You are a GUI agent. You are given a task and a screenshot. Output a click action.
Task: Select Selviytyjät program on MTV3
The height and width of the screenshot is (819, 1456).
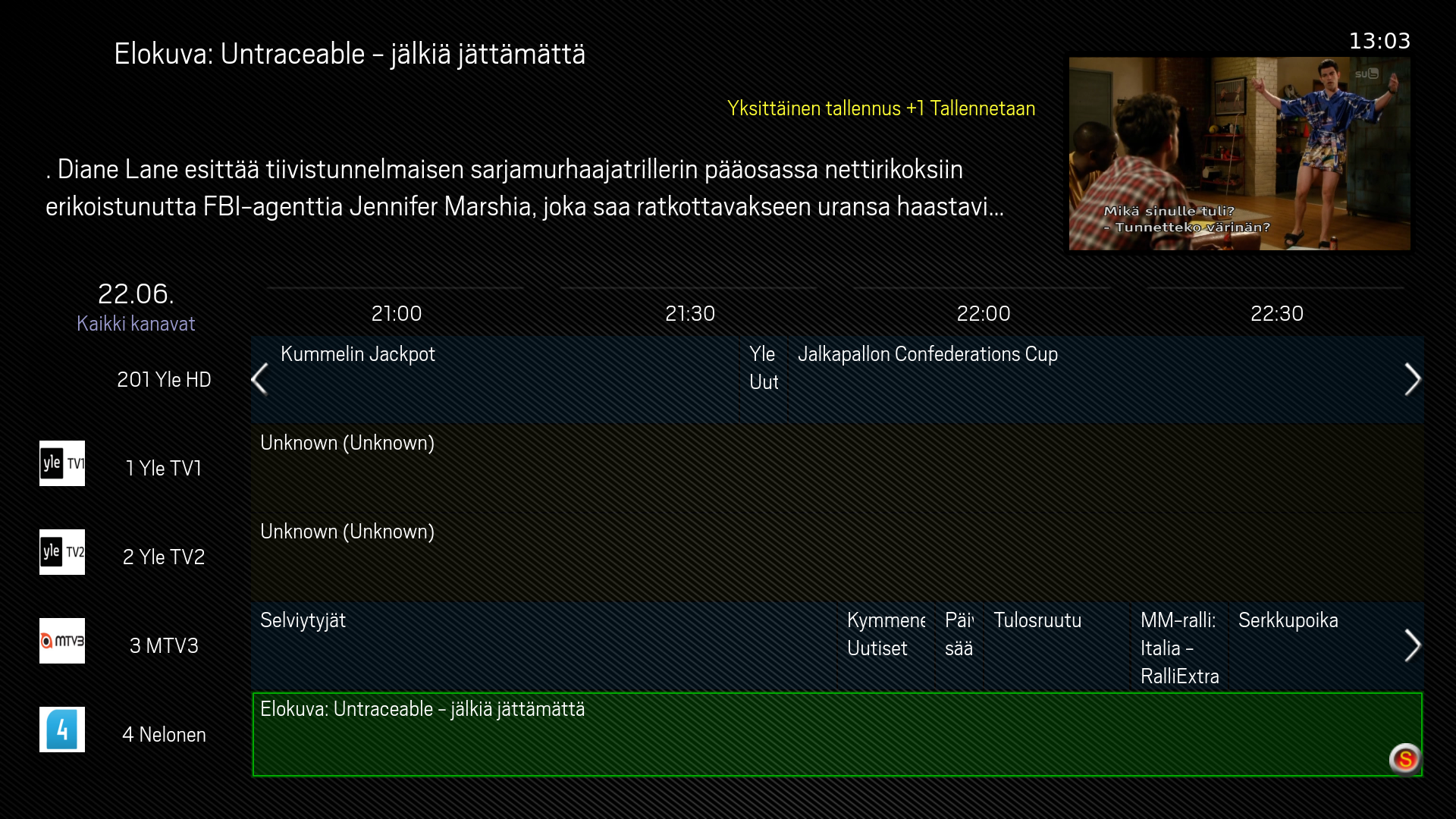tap(544, 645)
